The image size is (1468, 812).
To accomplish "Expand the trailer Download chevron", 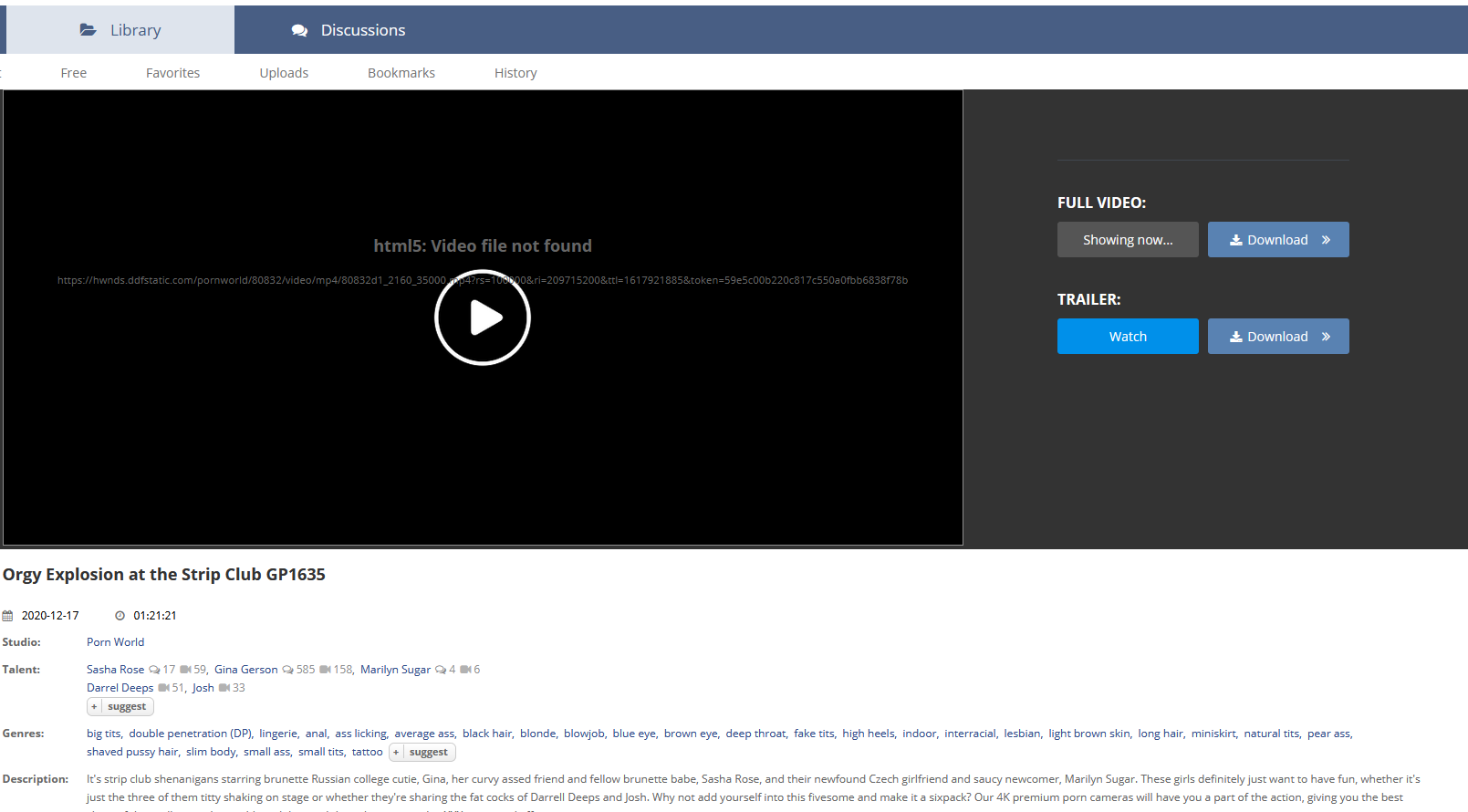I will point(1326,337).
